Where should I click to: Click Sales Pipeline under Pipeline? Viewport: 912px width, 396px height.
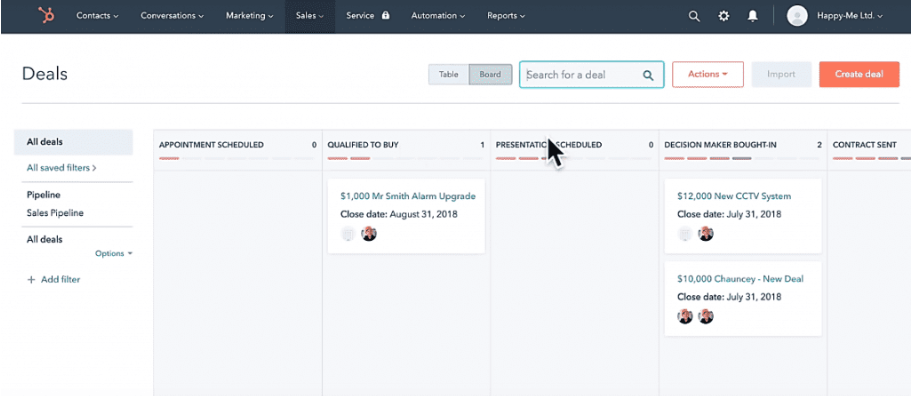(55, 213)
